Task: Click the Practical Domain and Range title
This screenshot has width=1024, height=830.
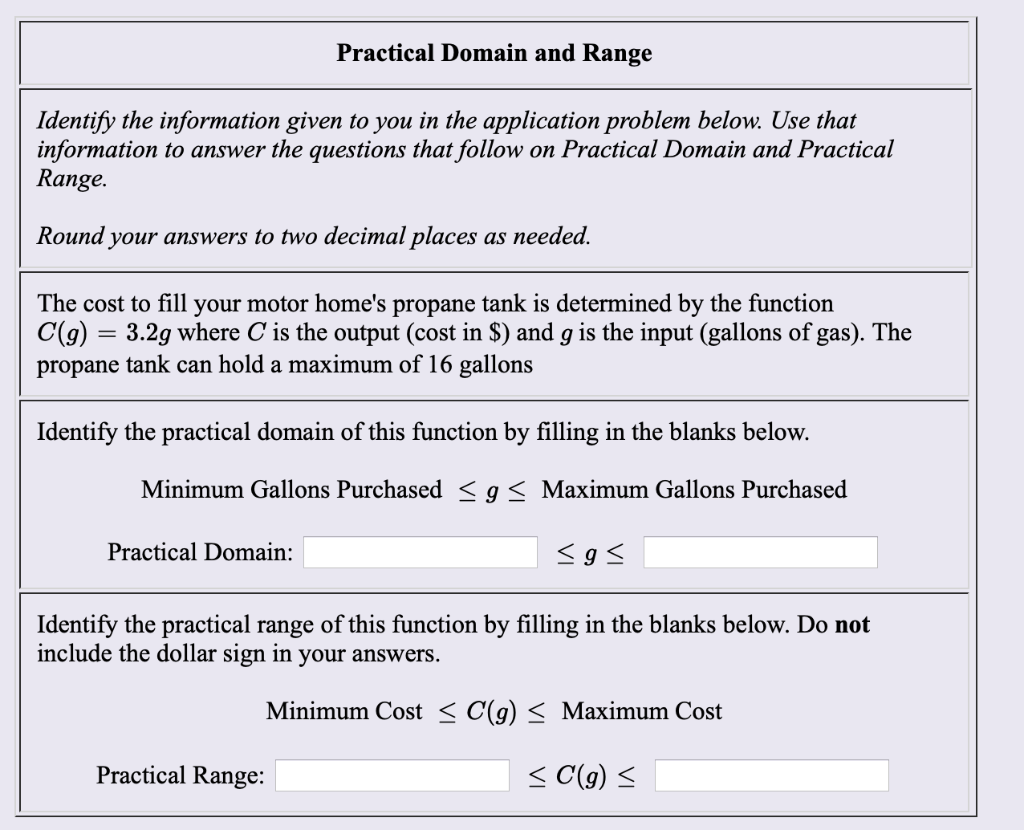Action: pyautogui.click(x=494, y=53)
